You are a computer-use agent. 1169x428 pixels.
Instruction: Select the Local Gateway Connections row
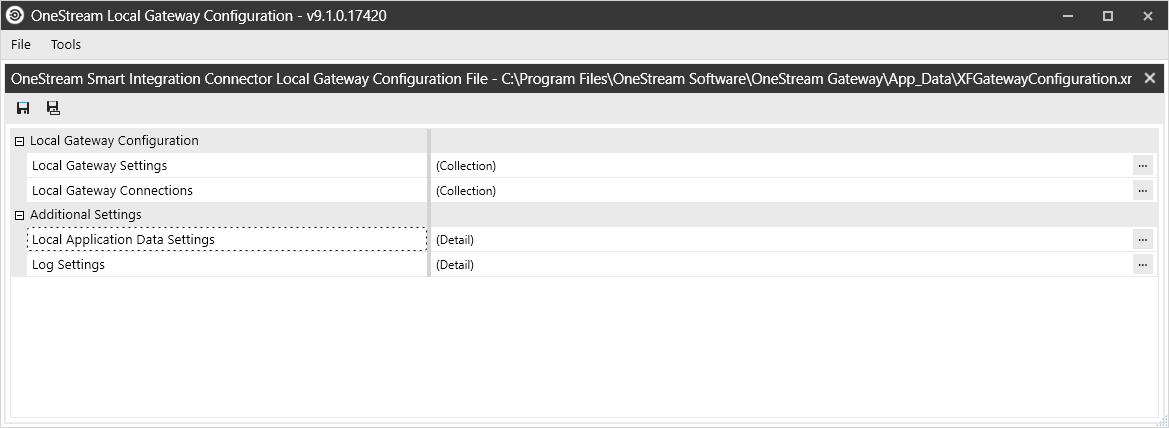(112, 190)
